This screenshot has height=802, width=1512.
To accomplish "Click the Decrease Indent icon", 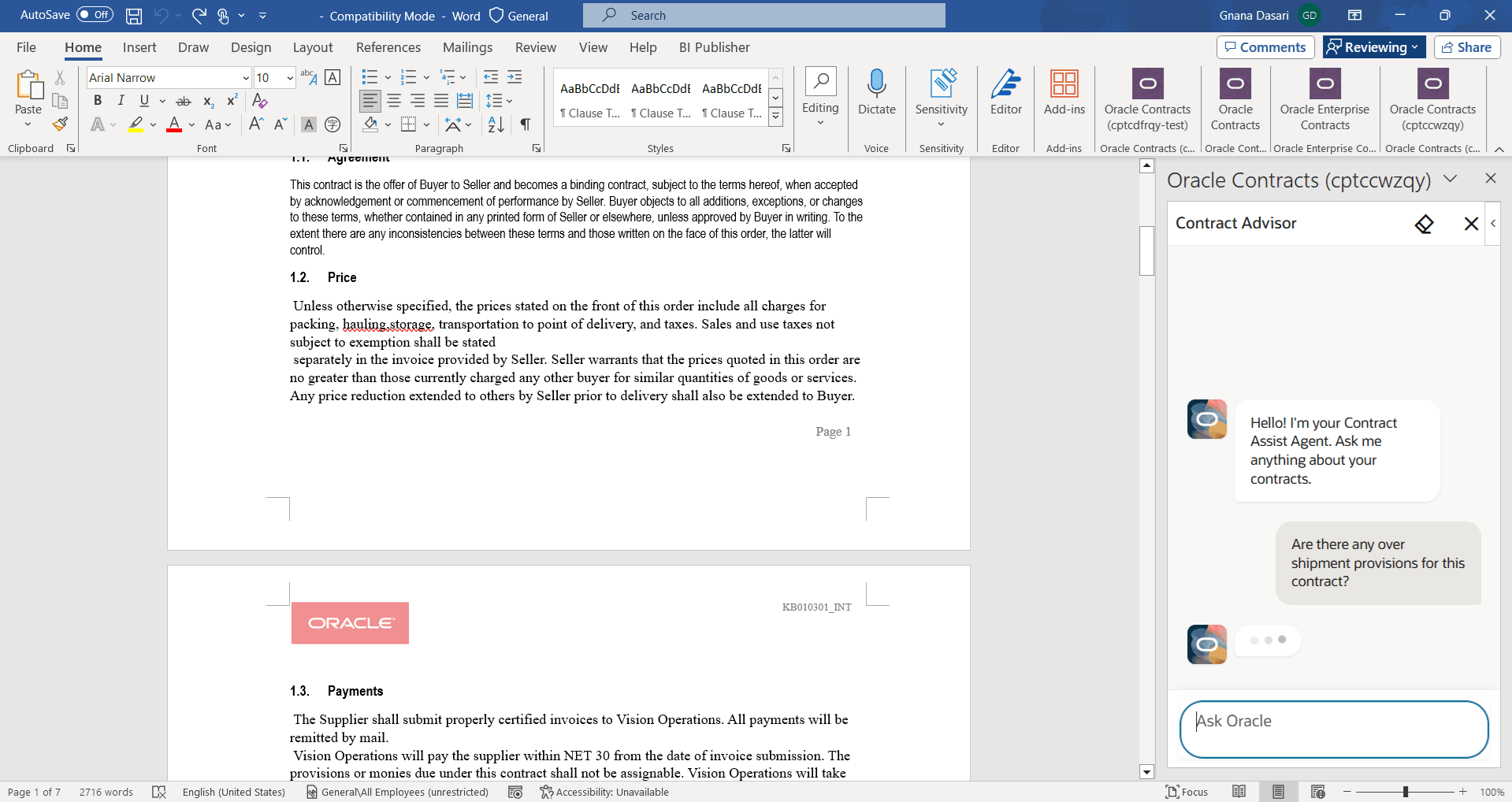I will point(491,77).
